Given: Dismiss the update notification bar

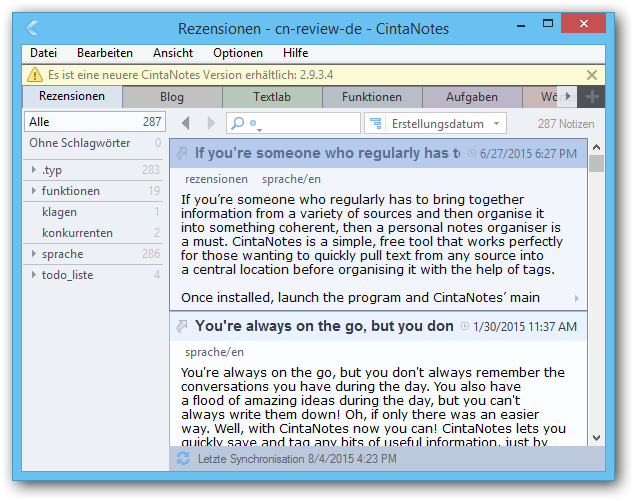Looking at the screenshot, I should tap(592, 75).
